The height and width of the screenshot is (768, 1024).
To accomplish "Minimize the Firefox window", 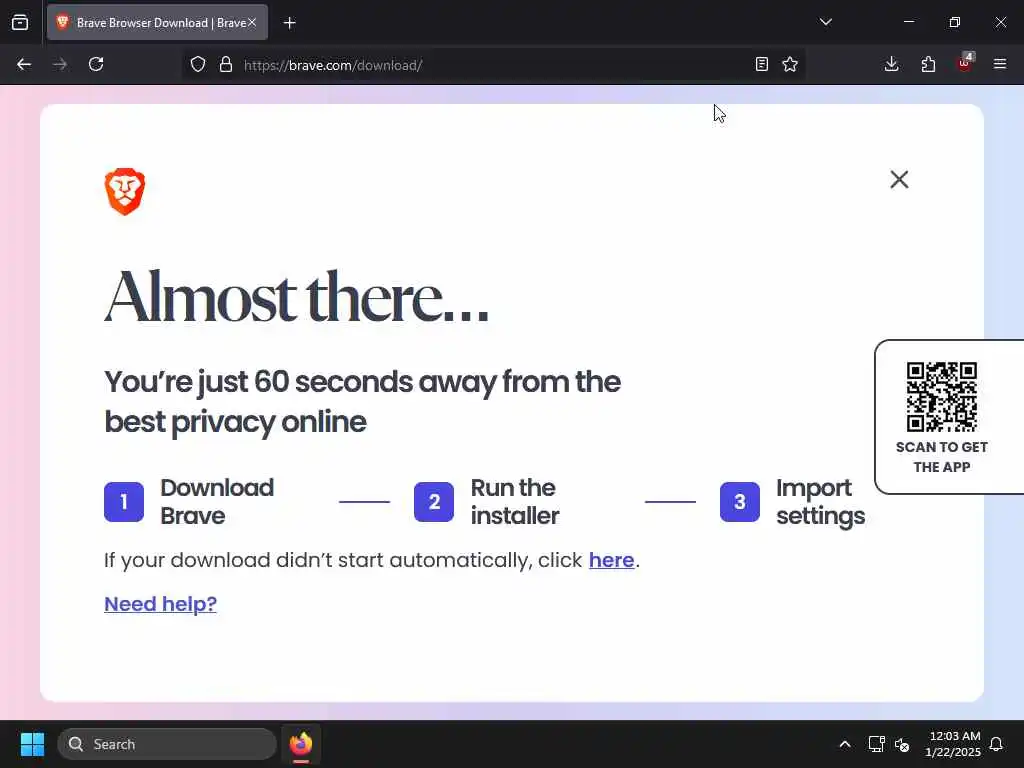I will click(908, 22).
